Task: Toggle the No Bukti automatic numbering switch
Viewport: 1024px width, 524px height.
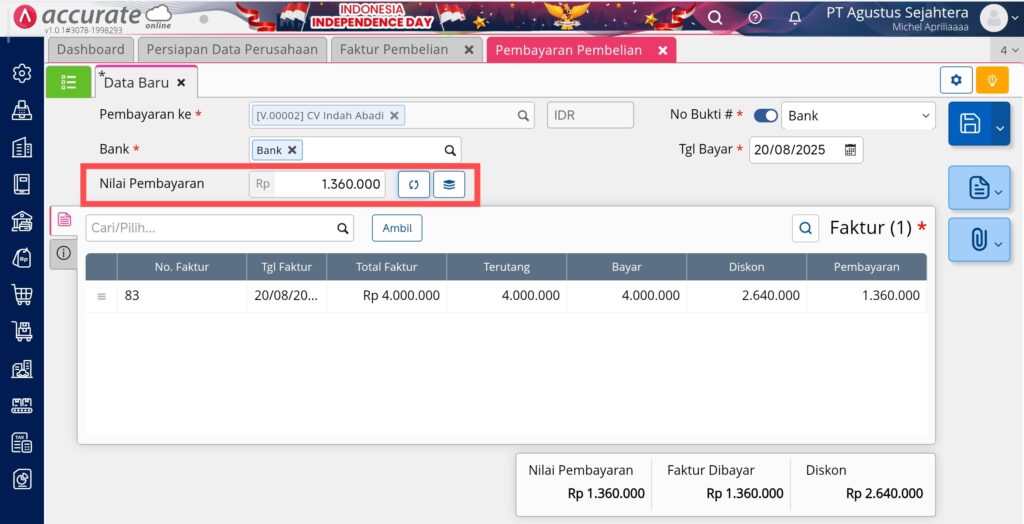Action: click(x=765, y=116)
